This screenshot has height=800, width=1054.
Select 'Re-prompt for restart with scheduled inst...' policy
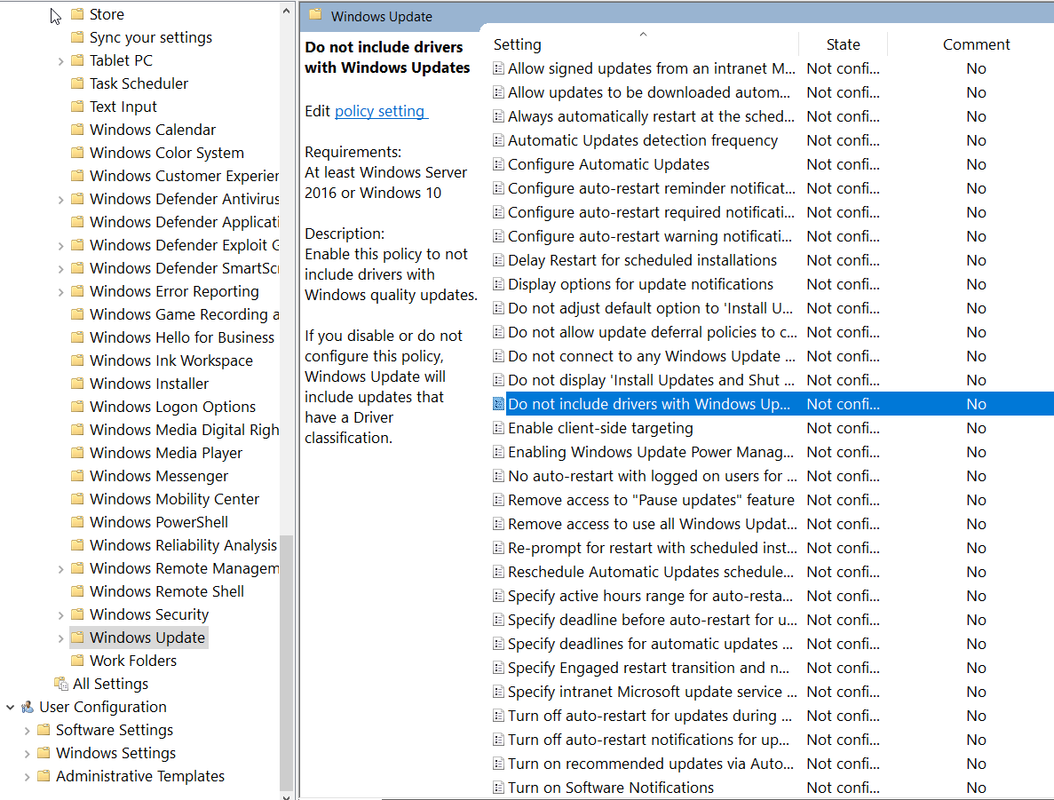652,548
